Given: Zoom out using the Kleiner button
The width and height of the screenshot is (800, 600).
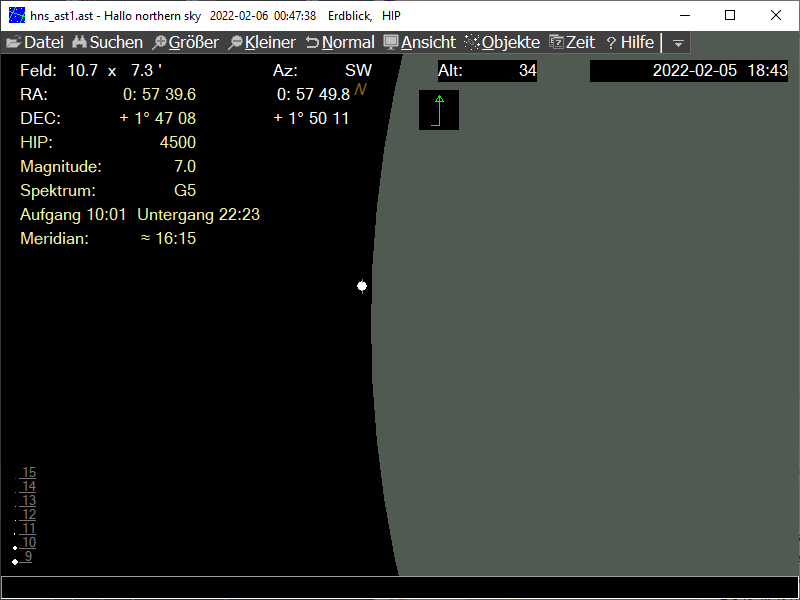Looking at the screenshot, I should tap(261, 43).
